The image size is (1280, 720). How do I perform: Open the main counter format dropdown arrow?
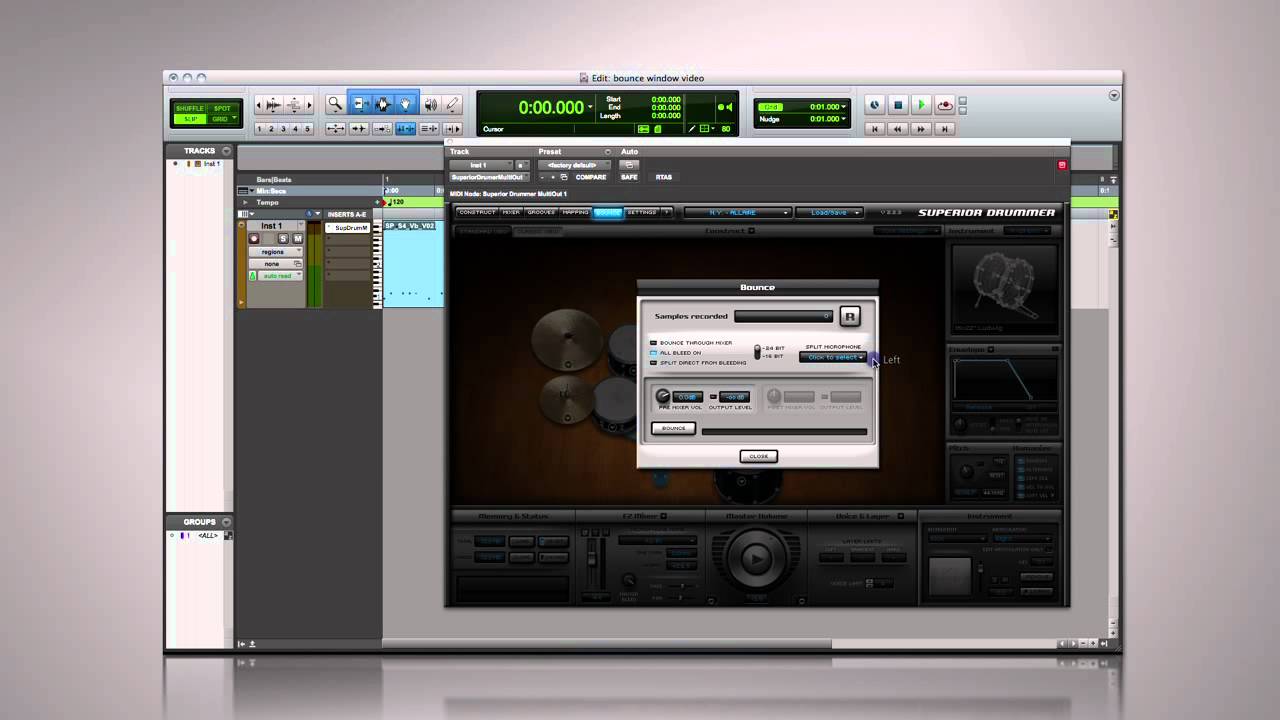pyautogui.click(x=590, y=107)
